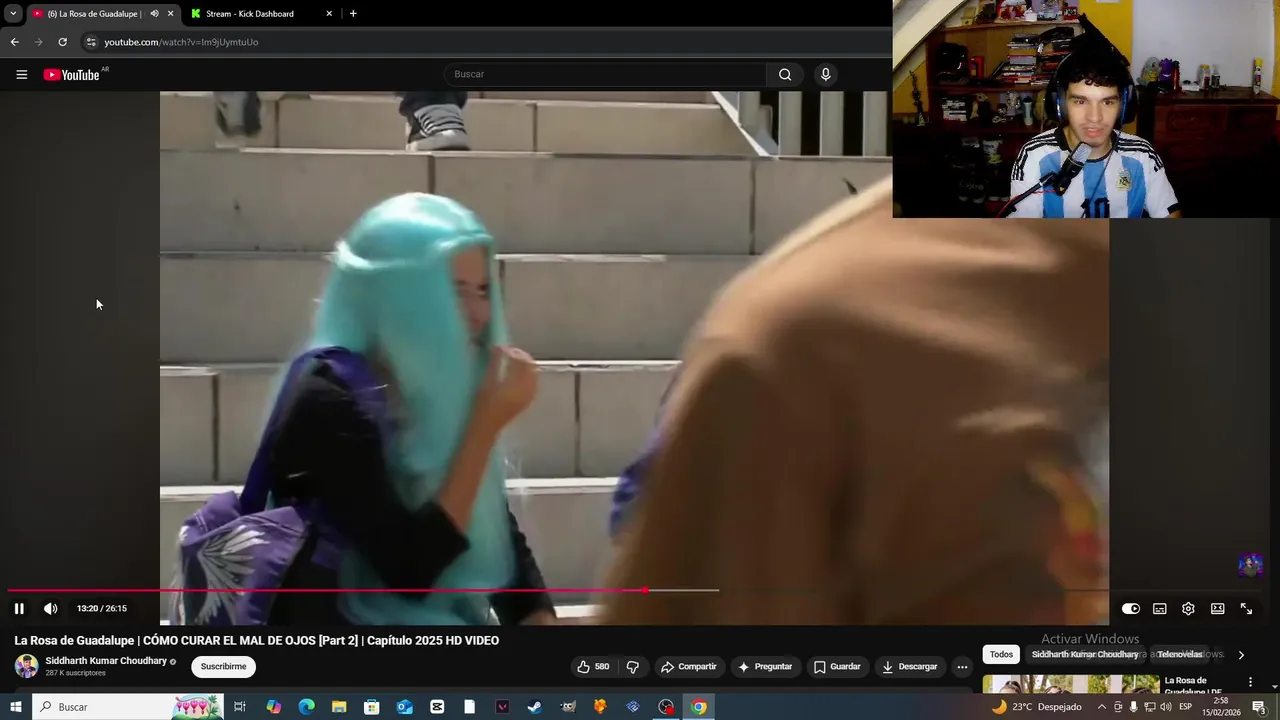
Task: Go back in browser history
Action: pyautogui.click(x=14, y=42)
